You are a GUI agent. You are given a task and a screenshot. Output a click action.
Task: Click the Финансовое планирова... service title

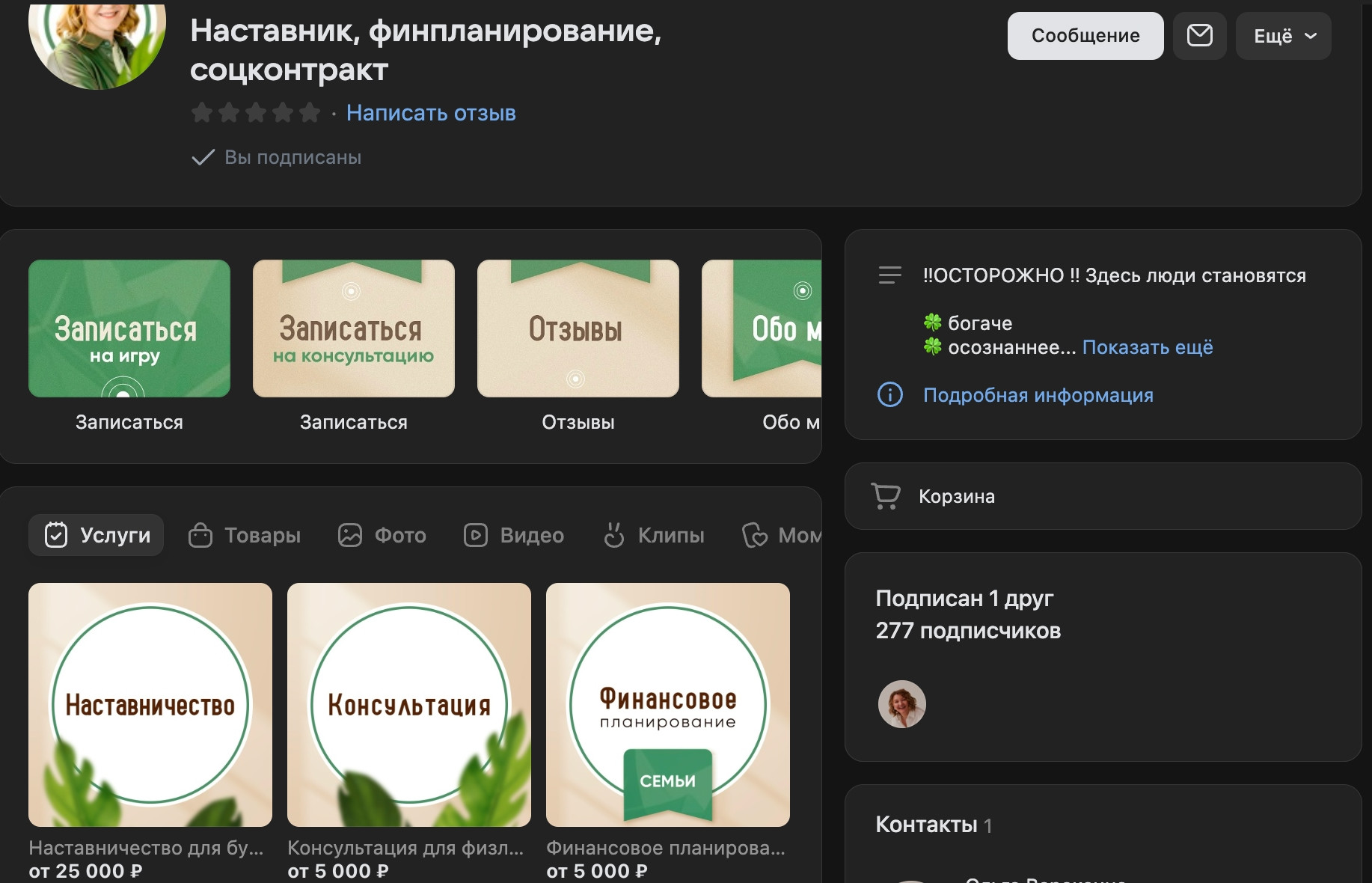666,848
